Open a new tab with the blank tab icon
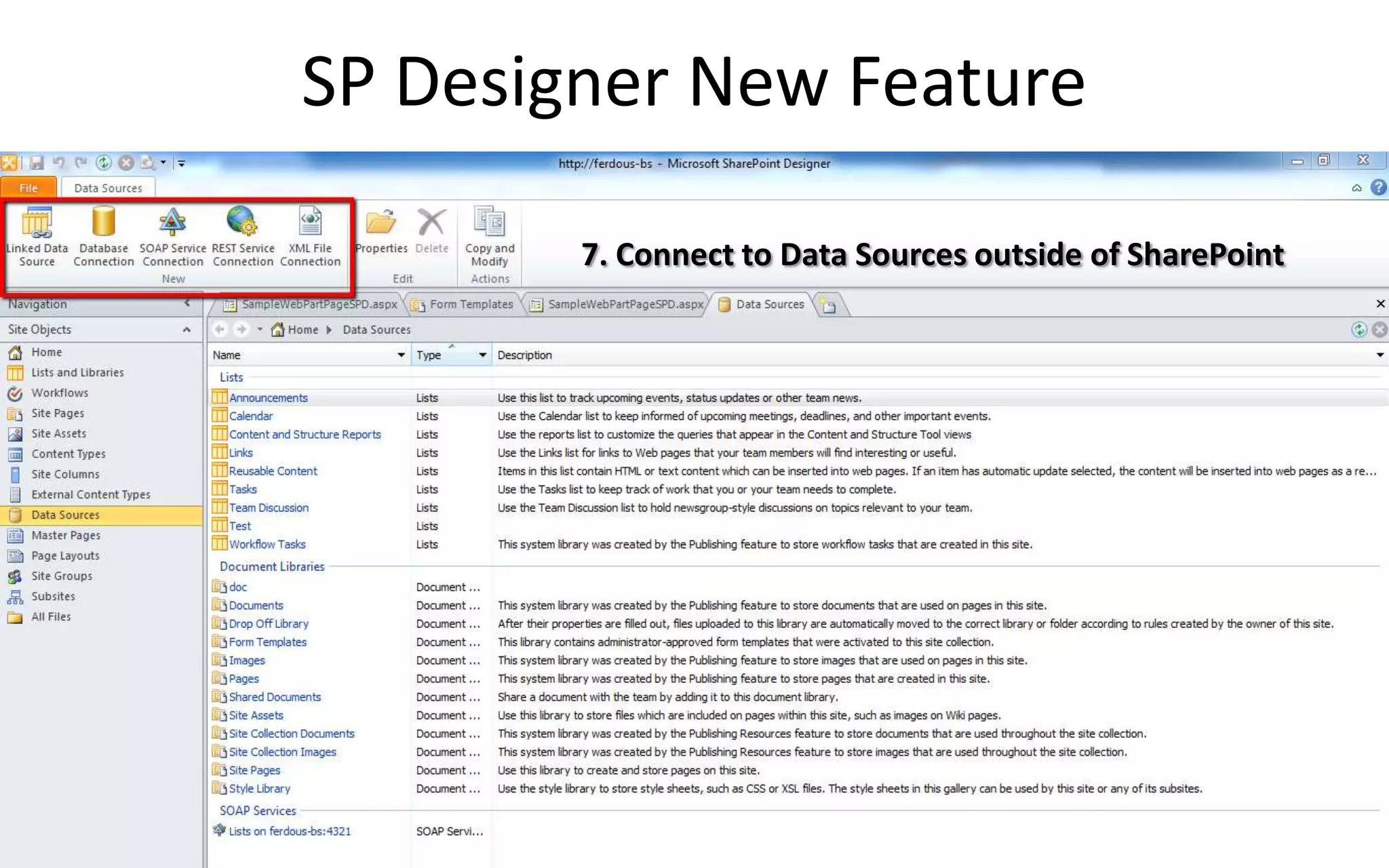The image size is (1389, 868). point(827,304)
